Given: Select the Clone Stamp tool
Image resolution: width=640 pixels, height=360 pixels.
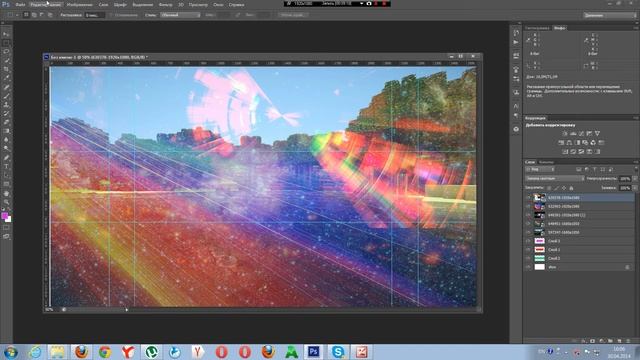Looking at the screenshot, I should [x=6, y=105].
